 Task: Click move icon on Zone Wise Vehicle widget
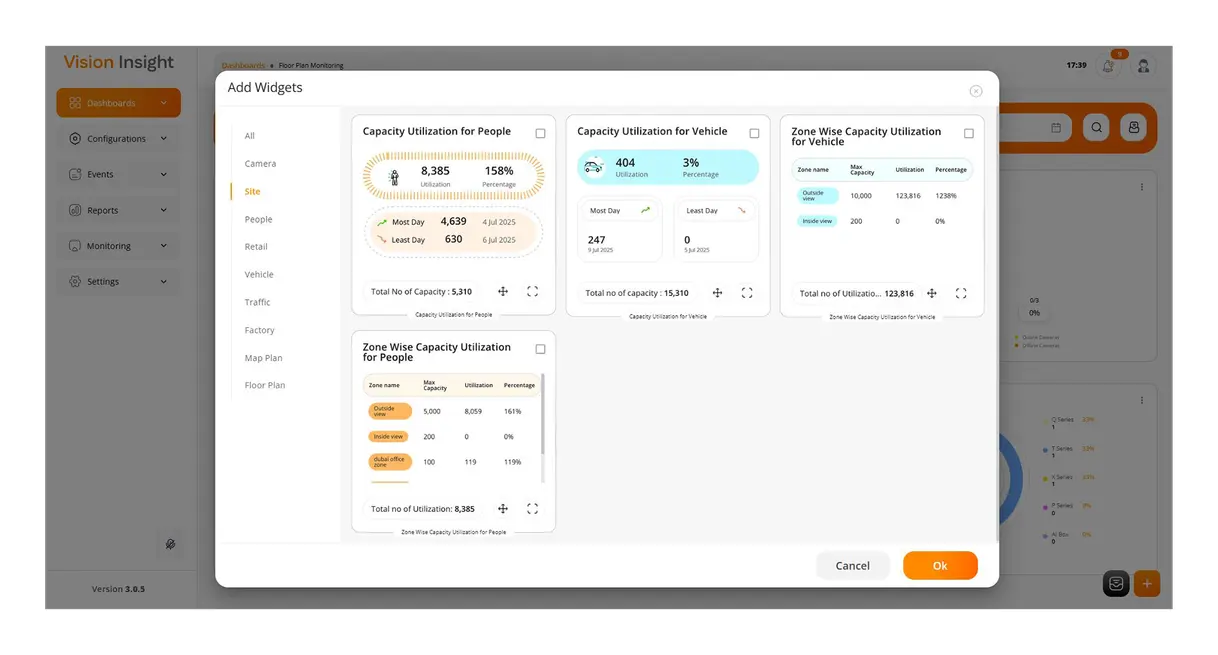pos(931,293)
